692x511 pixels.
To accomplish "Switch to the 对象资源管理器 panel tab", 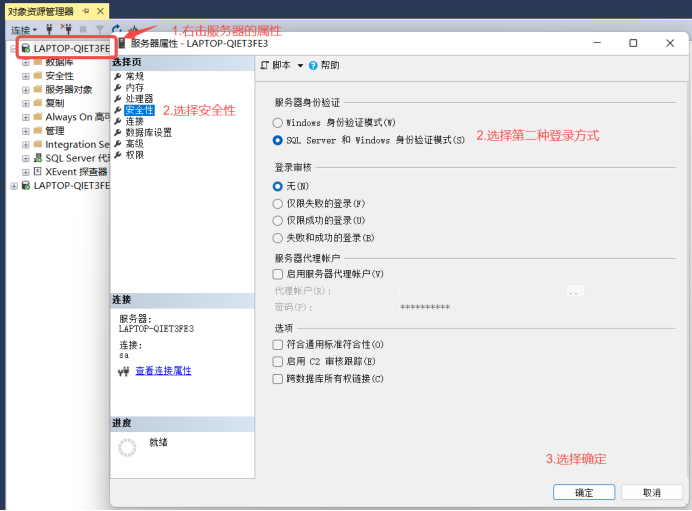I will (41, 11).
